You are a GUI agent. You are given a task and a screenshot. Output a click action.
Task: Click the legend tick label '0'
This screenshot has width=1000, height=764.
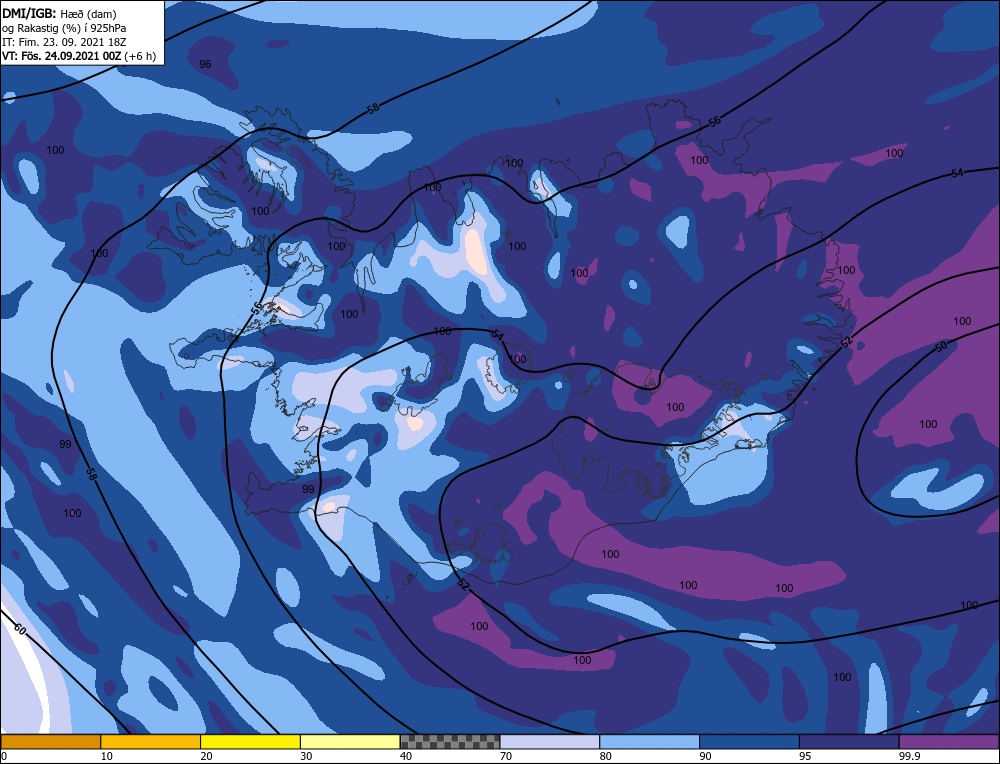pos(4,756)
